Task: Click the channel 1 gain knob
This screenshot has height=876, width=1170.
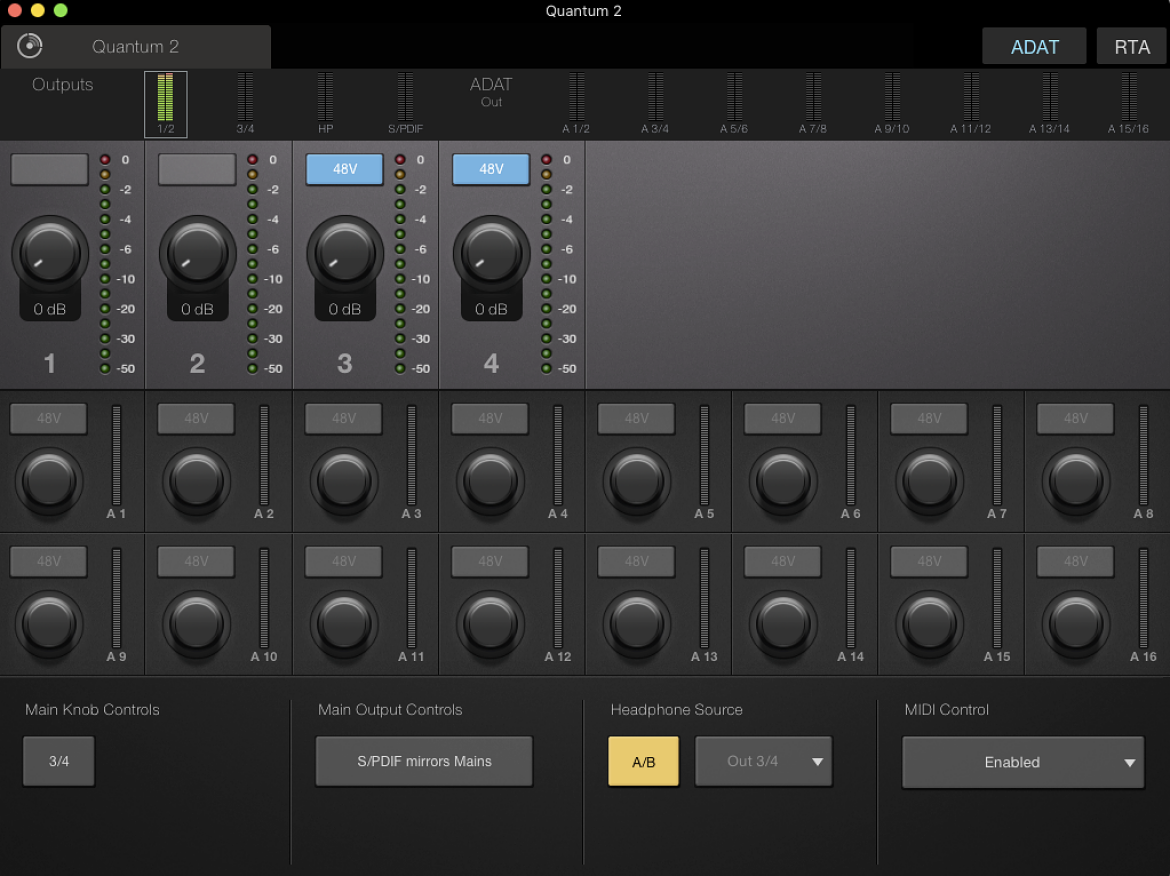Action: pyautogui.click(x=49, y=254)
